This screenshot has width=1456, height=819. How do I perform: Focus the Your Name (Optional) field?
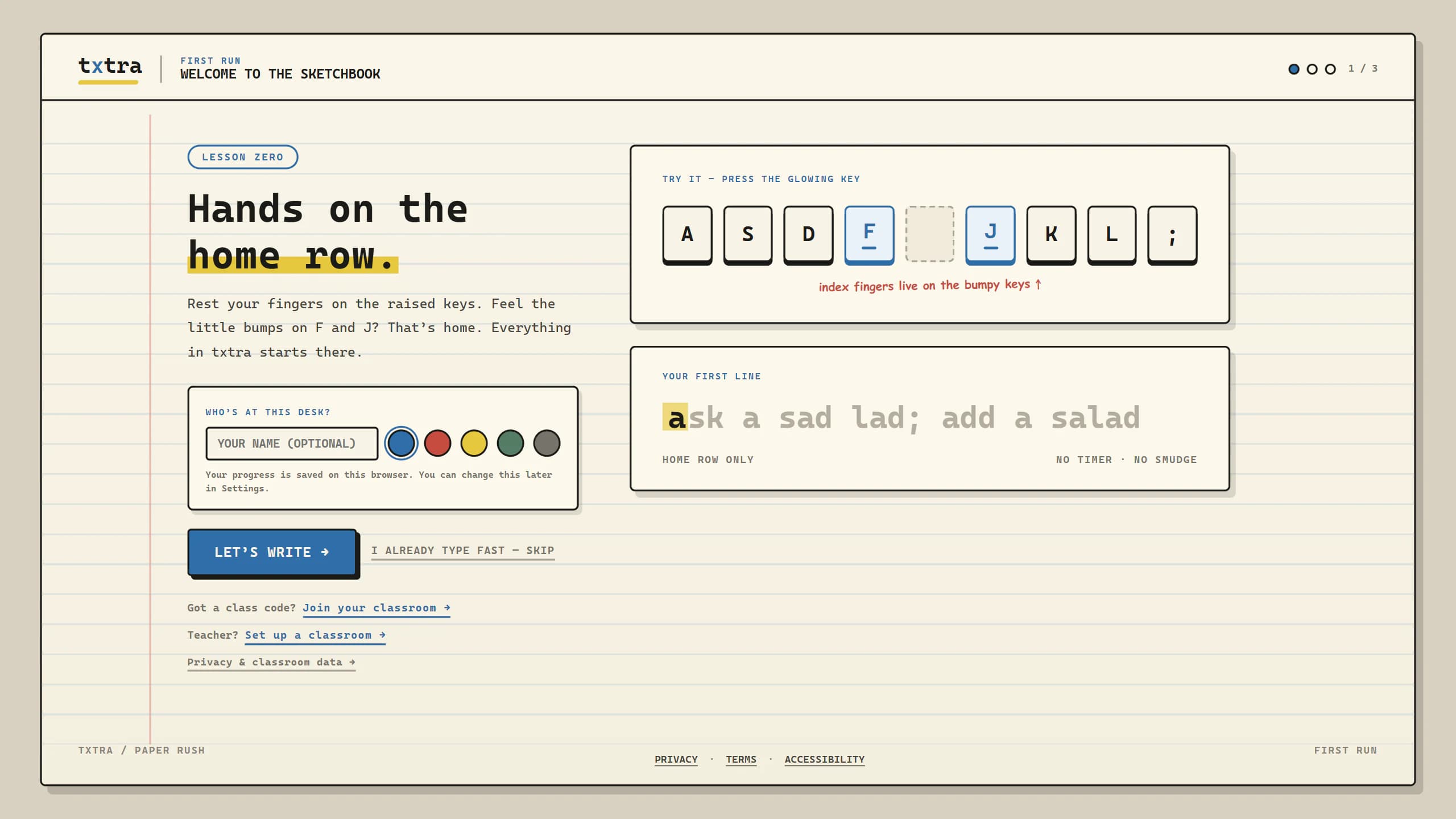coord(292,444)
